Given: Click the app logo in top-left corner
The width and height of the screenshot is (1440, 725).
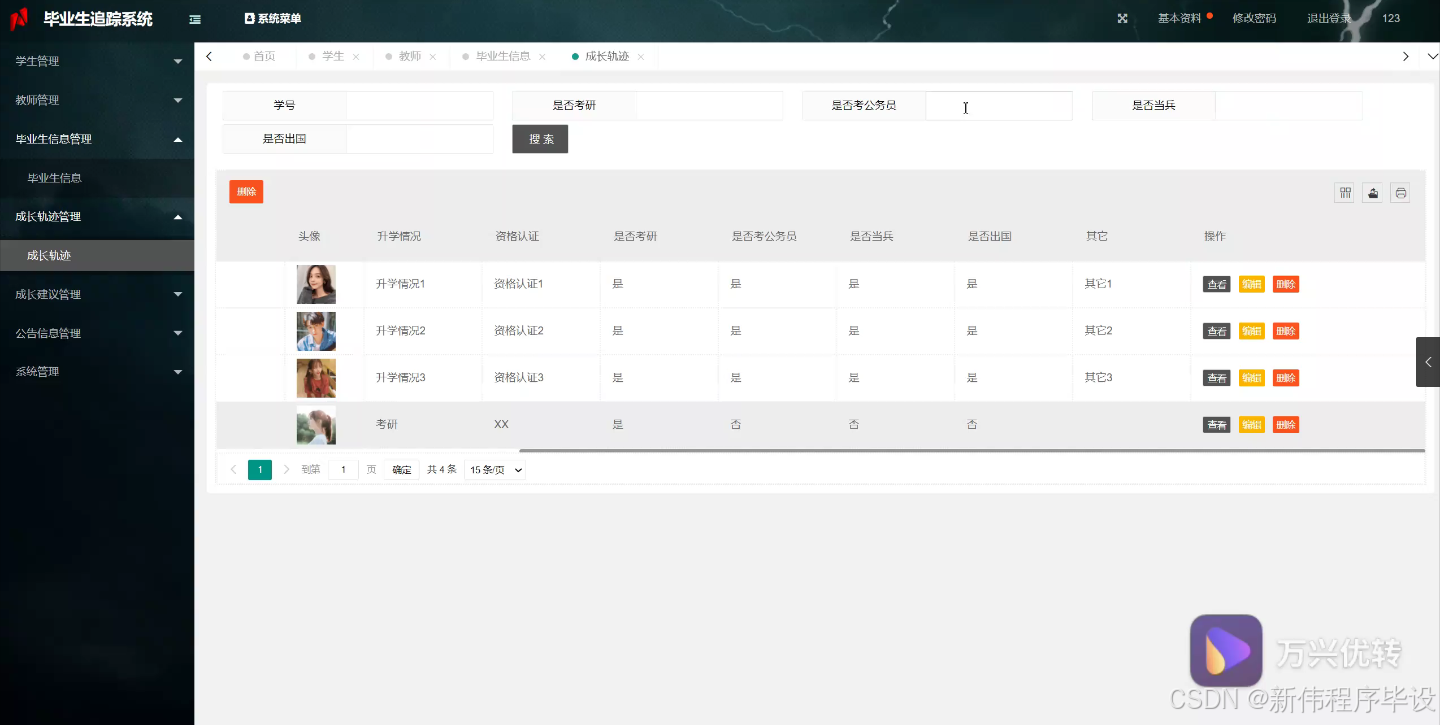Looking at the screenshot, I should [19, 19].
